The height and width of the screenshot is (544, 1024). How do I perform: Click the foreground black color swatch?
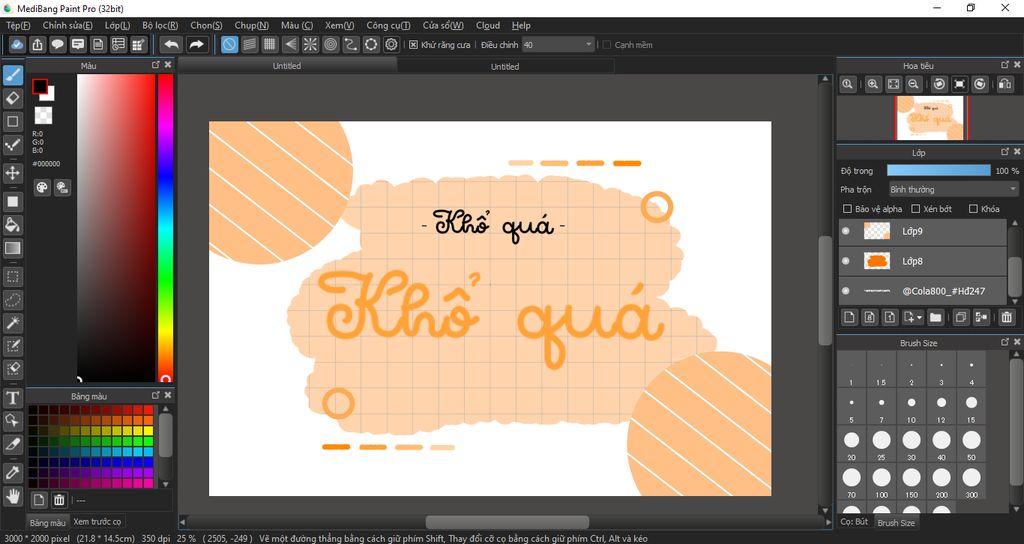pos(39,86)
